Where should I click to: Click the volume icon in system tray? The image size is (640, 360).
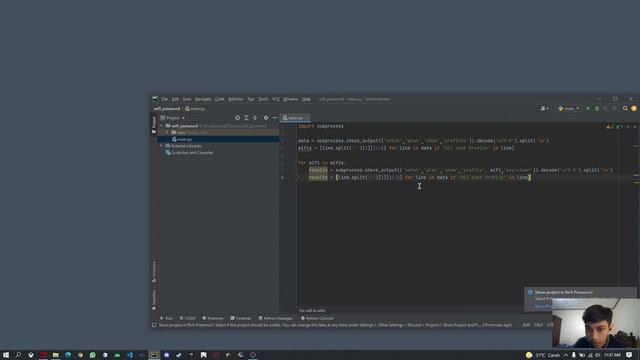598,355
